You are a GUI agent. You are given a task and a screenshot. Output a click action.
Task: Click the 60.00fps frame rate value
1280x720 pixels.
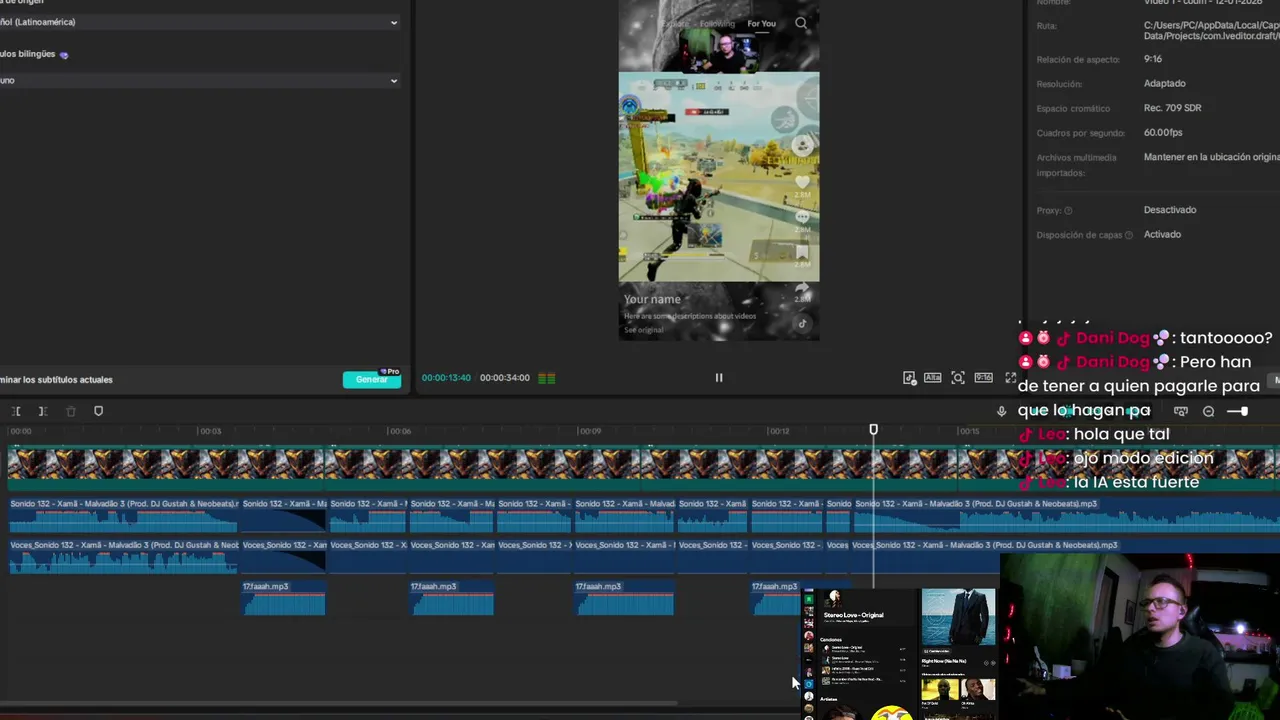[1163, 133]
